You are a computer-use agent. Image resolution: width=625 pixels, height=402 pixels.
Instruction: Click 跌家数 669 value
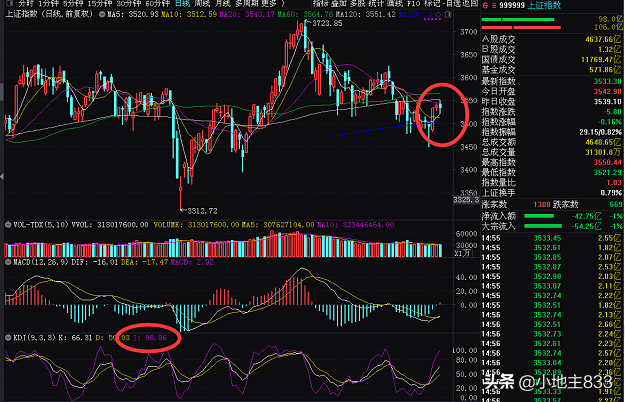click(x=615, y=204)
